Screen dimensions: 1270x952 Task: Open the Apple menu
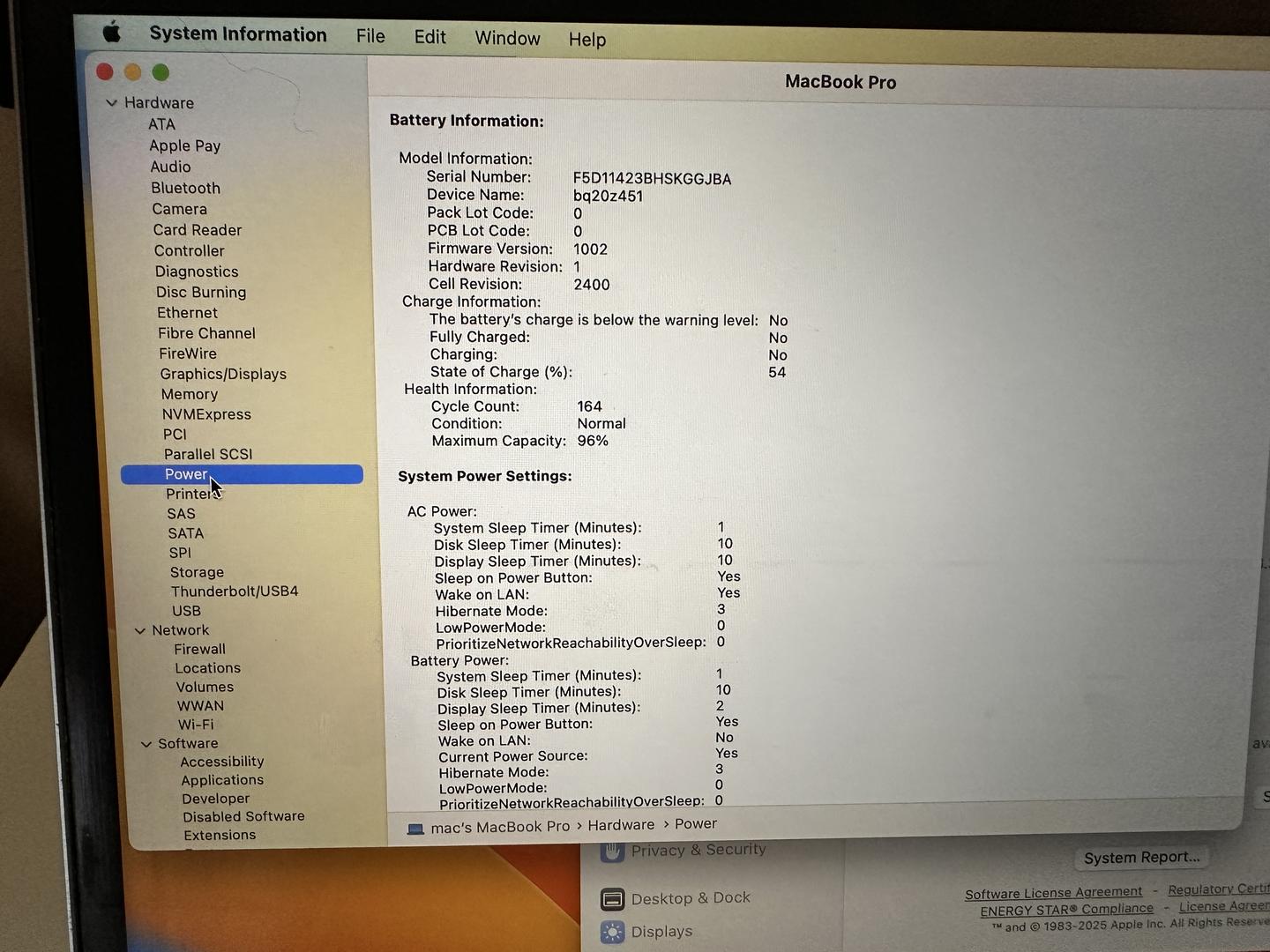112,33
